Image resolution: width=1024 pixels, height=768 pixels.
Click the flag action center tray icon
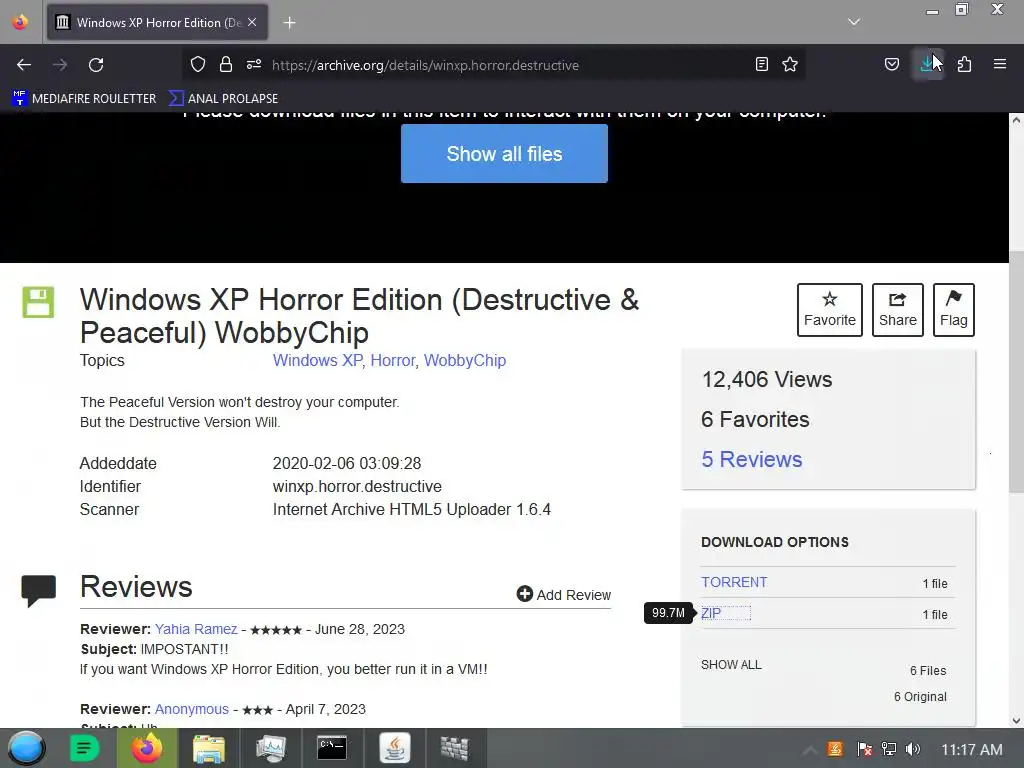pyautogui.click(x=864, y=749)
